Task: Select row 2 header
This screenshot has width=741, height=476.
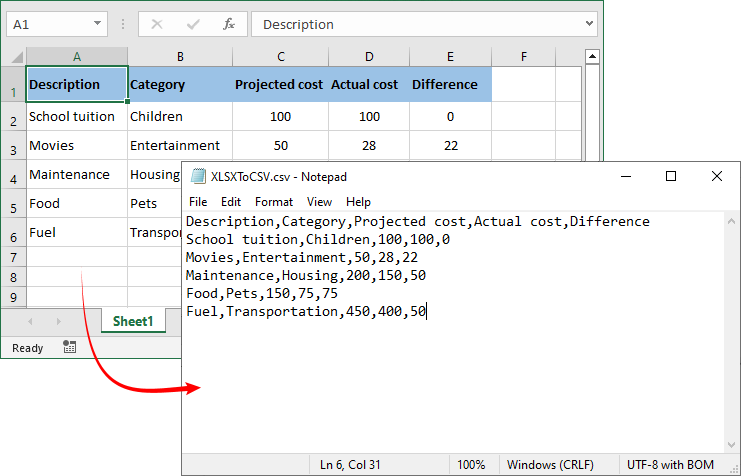Action: (13, 116)
